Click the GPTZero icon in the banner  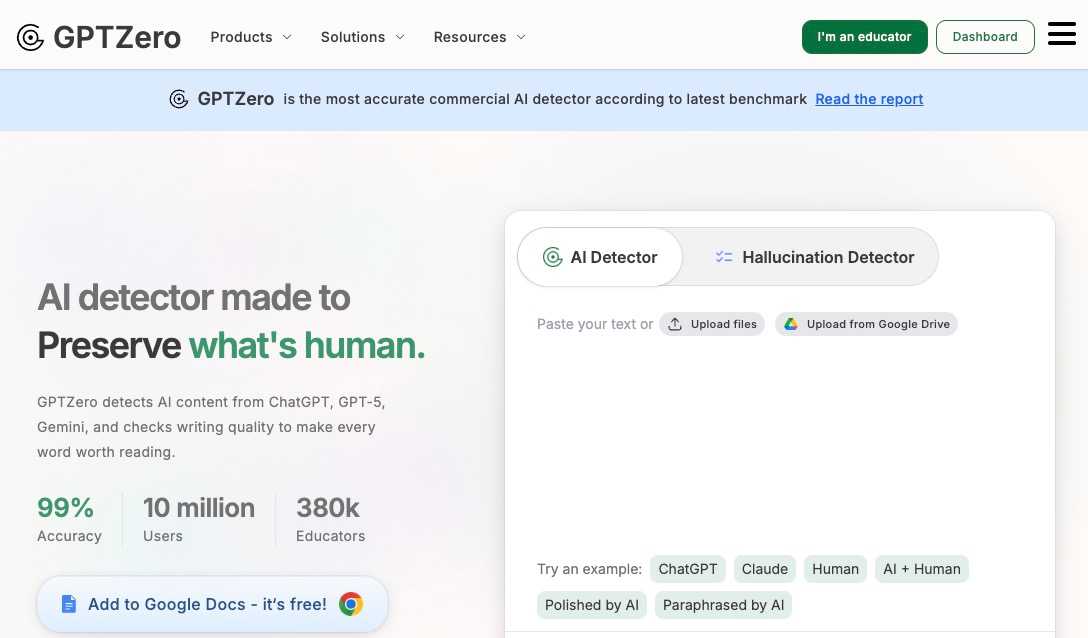tap(179, 99)
